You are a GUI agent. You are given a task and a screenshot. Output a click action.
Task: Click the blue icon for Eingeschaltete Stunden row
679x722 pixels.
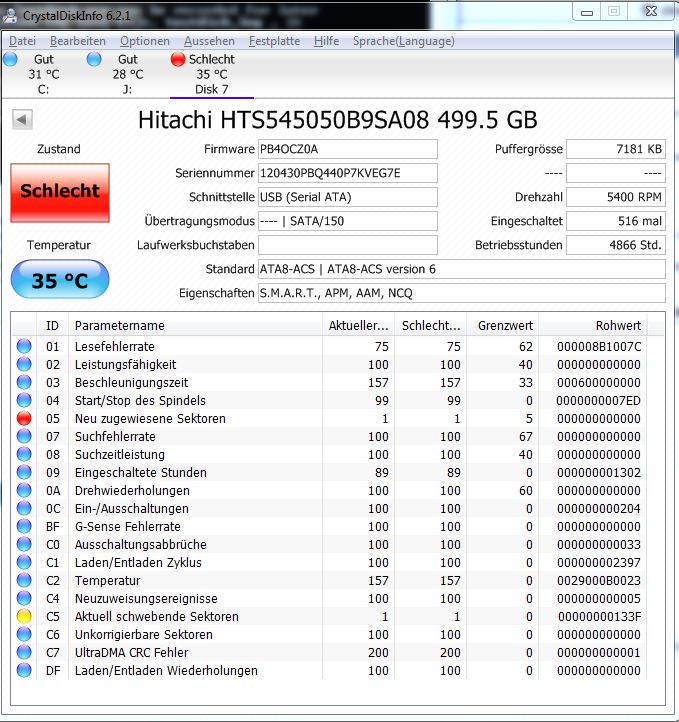point(24,472)
